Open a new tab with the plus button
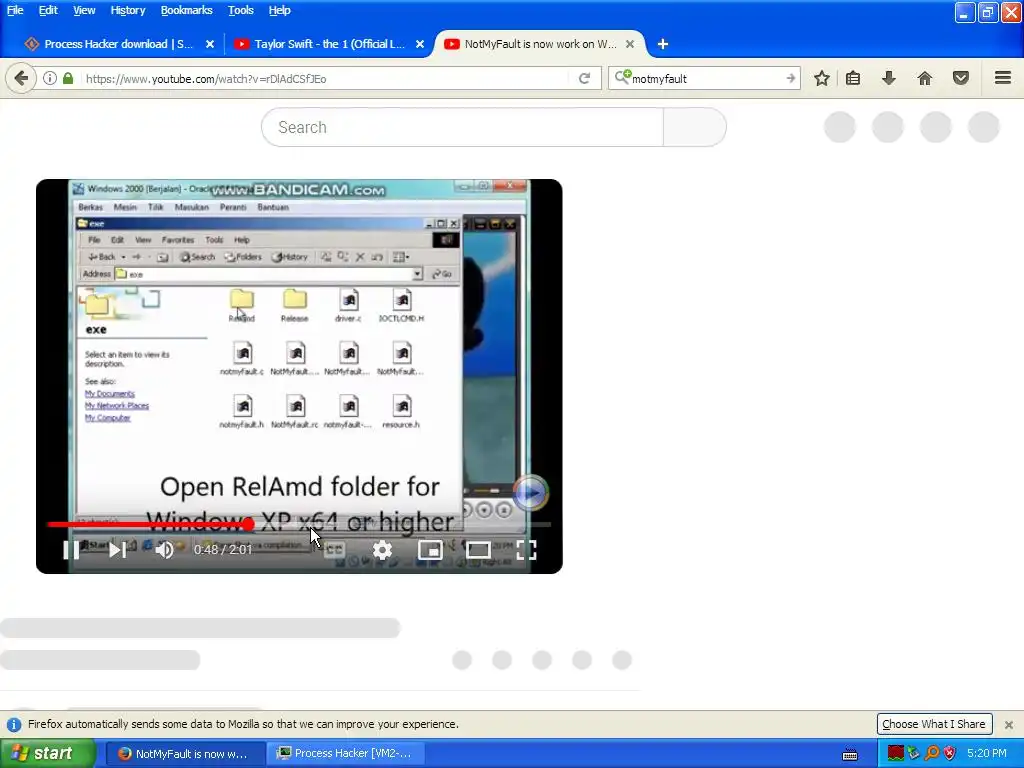 [x=662, y=44]
